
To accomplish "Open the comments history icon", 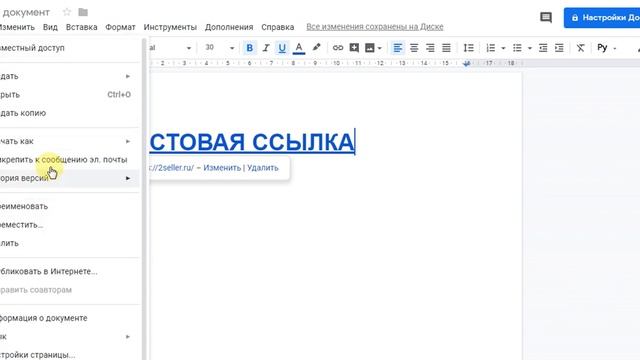I will coord(546,17).
